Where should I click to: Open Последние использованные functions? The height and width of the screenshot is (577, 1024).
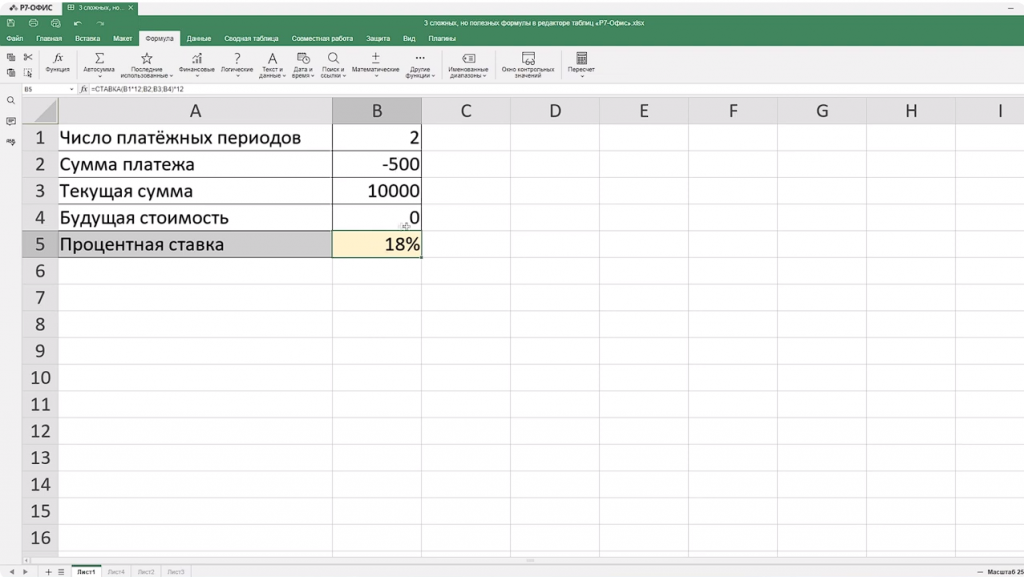click(146, 65)
